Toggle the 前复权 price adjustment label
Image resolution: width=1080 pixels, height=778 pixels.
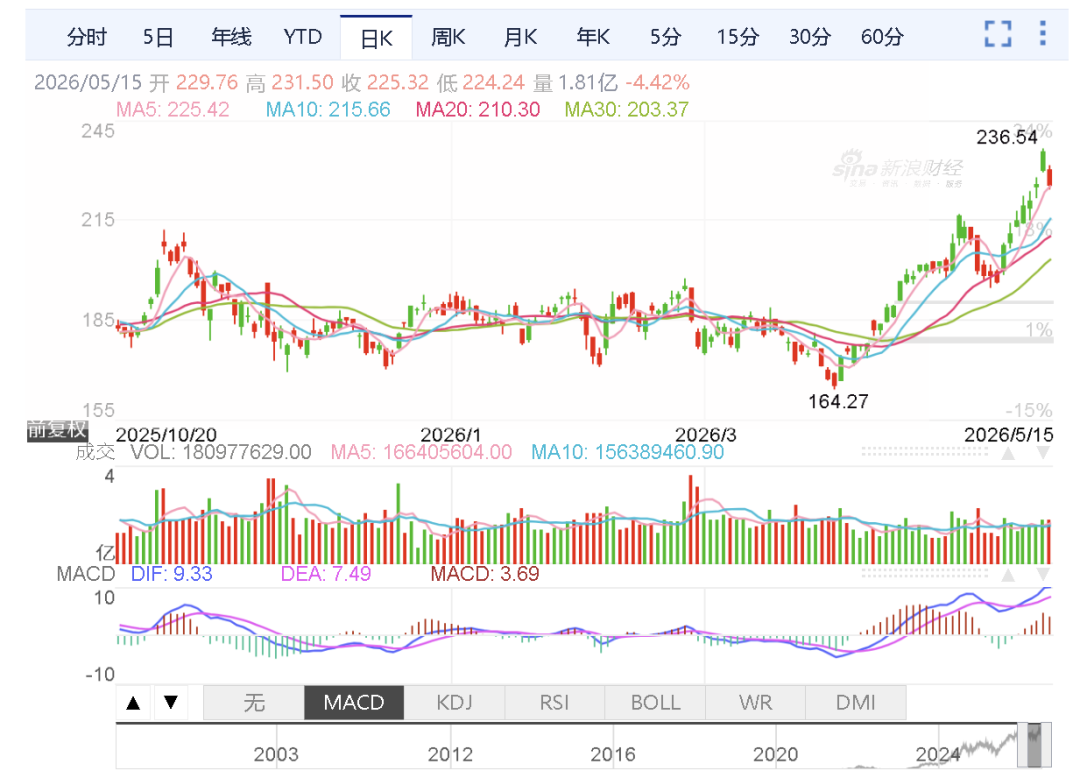click(x=57, y=430)
